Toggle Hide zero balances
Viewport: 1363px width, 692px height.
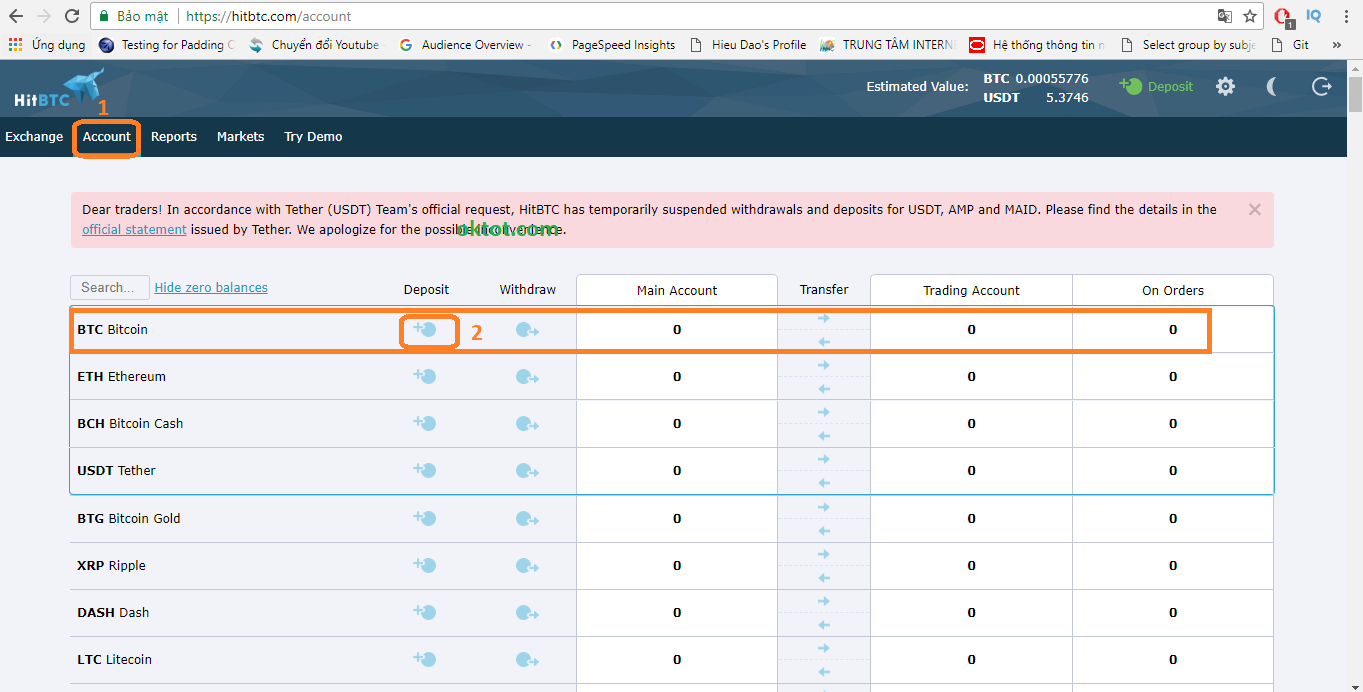coord(211,288)
